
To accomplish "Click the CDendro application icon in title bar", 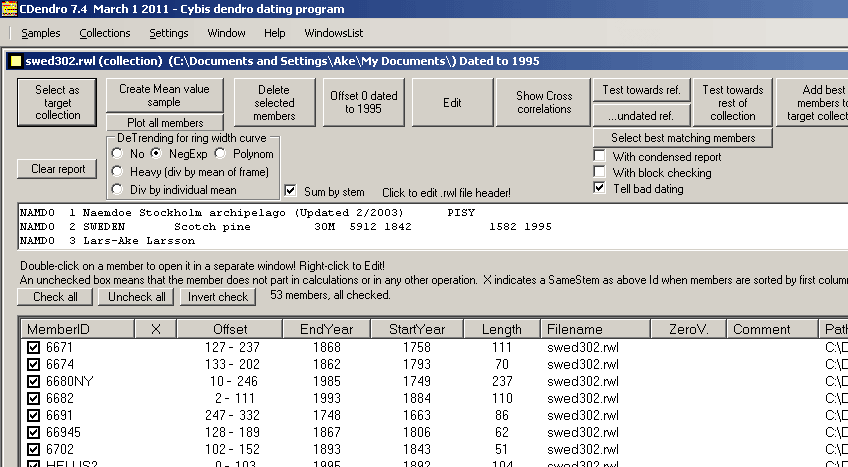I will tap(9, 9).
